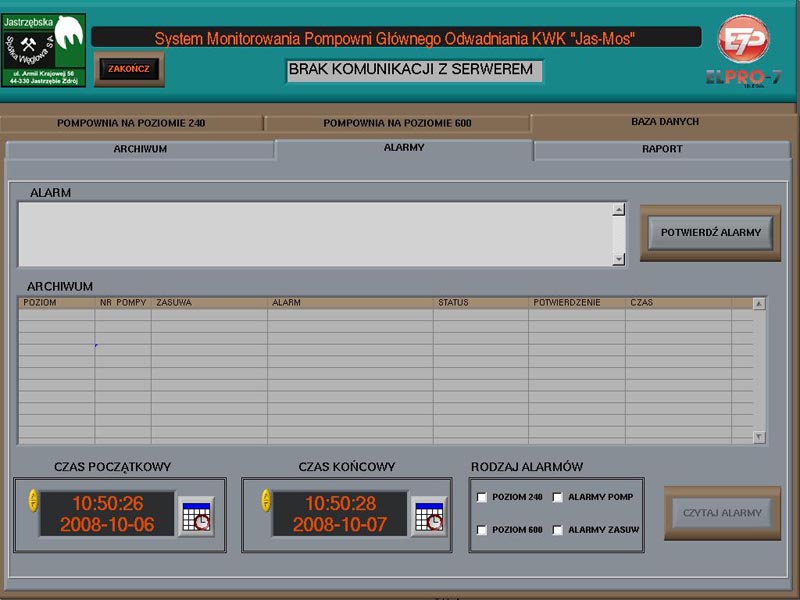This screenshot has width=800, height=600.
Task: Tick the Alarmy Pomp checkbox
Action: (x=558, y=497)
